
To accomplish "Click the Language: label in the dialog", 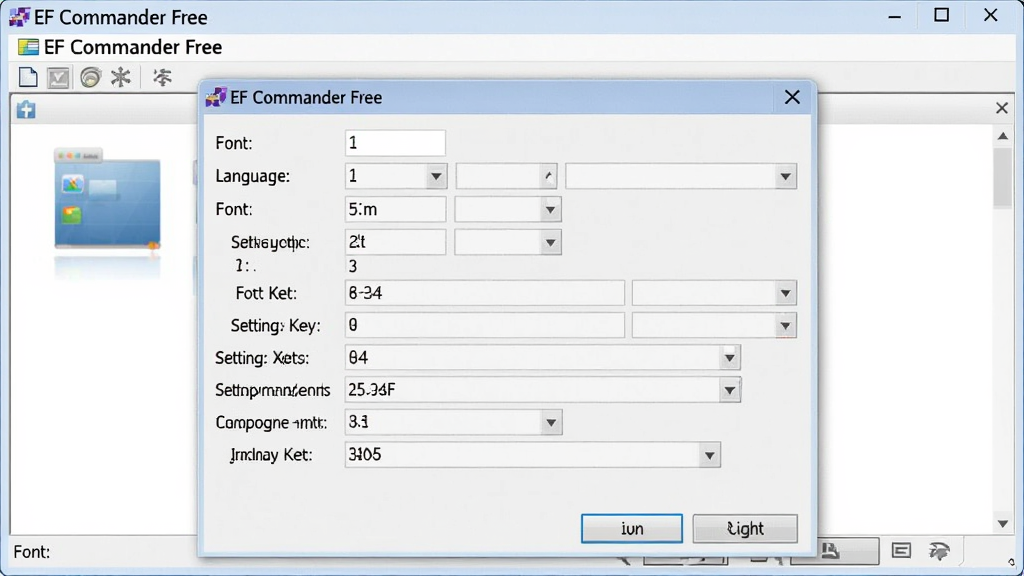I will click(253, 176).
